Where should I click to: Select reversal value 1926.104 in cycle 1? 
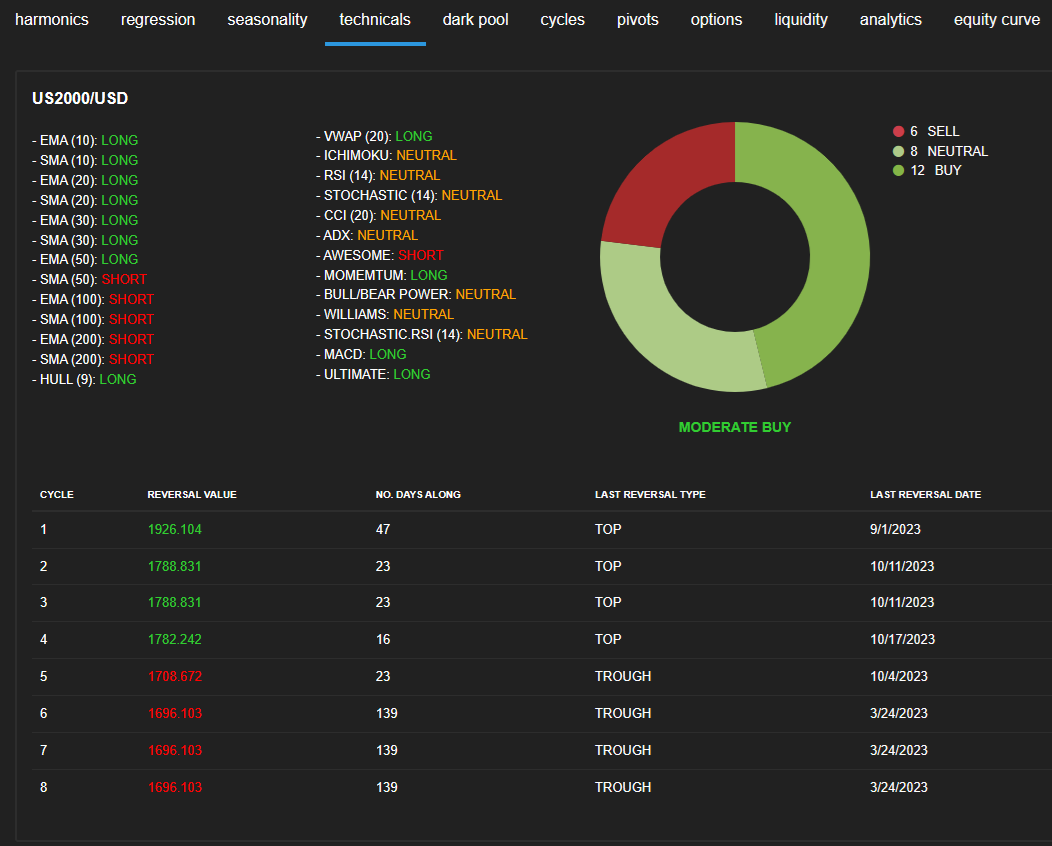175,529
